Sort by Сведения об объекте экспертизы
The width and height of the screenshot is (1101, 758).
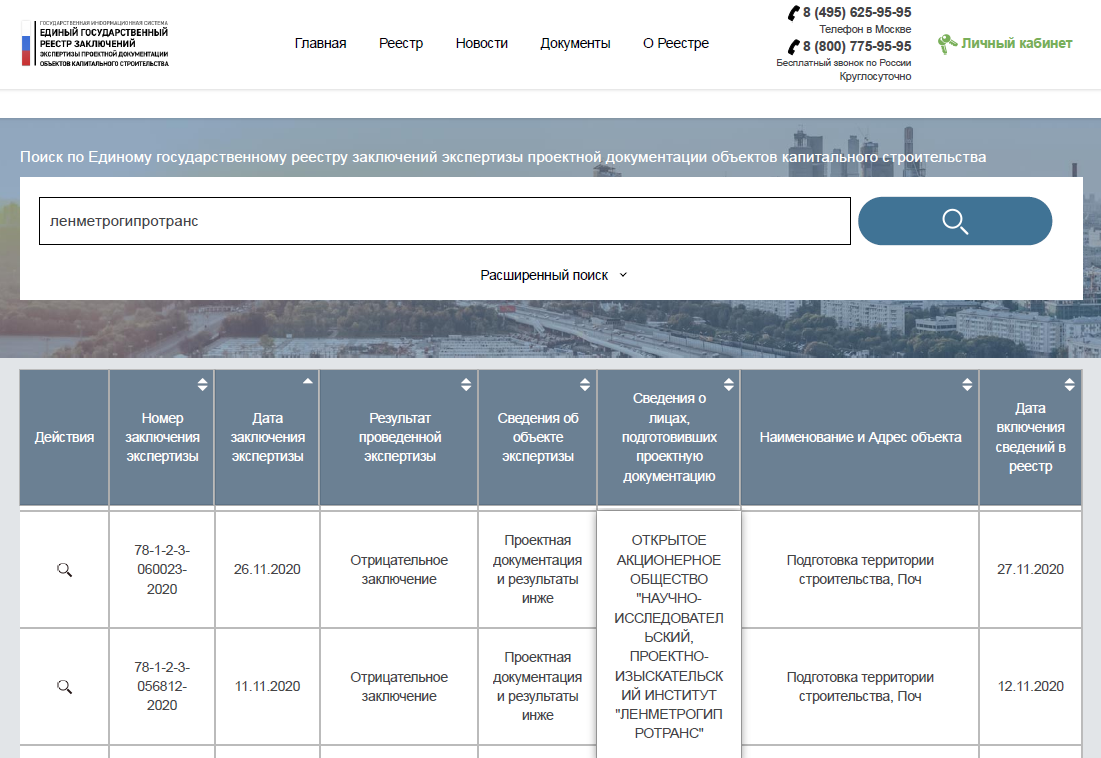coord(585,384)
